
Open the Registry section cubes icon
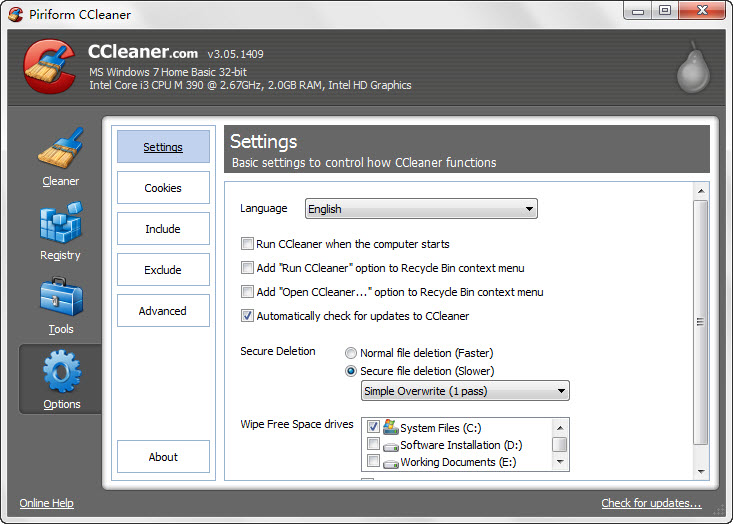pos(61,223)
